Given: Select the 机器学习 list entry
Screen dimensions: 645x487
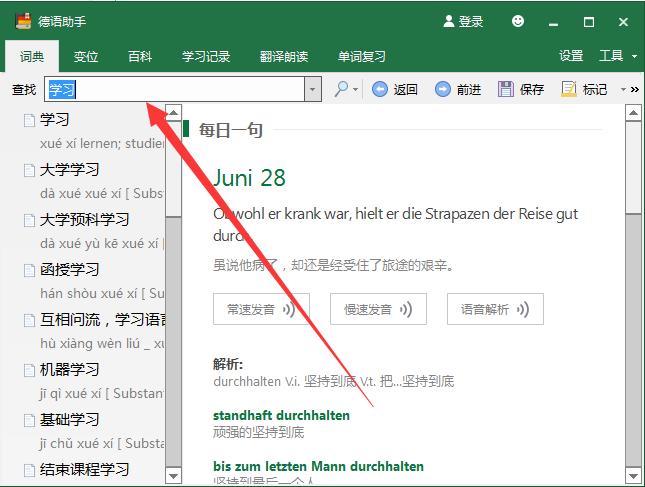Looking at the screenshot, I should (x=69, y=370).
